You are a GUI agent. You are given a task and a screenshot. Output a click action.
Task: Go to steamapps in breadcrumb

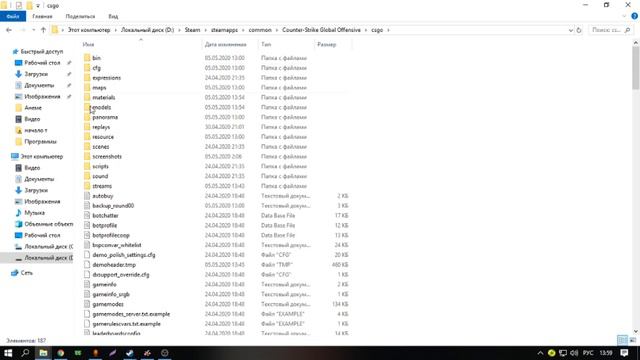pos(224,30)
